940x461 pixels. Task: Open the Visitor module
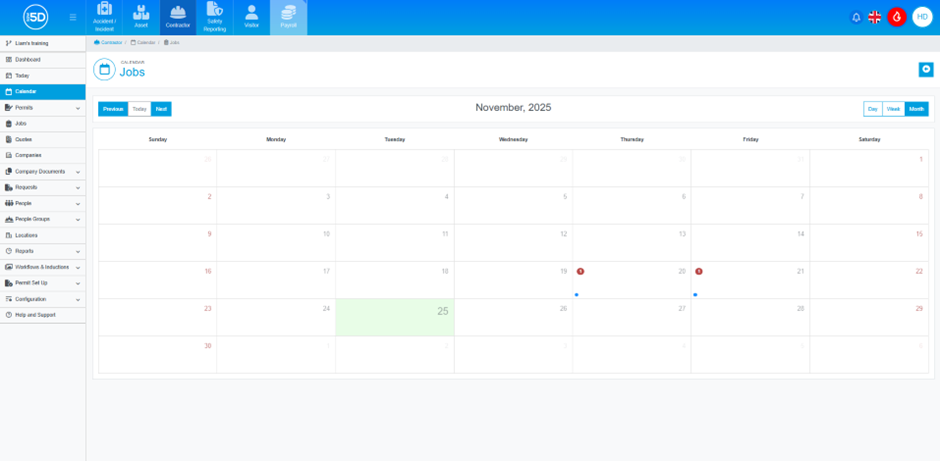tap(251, 17)
